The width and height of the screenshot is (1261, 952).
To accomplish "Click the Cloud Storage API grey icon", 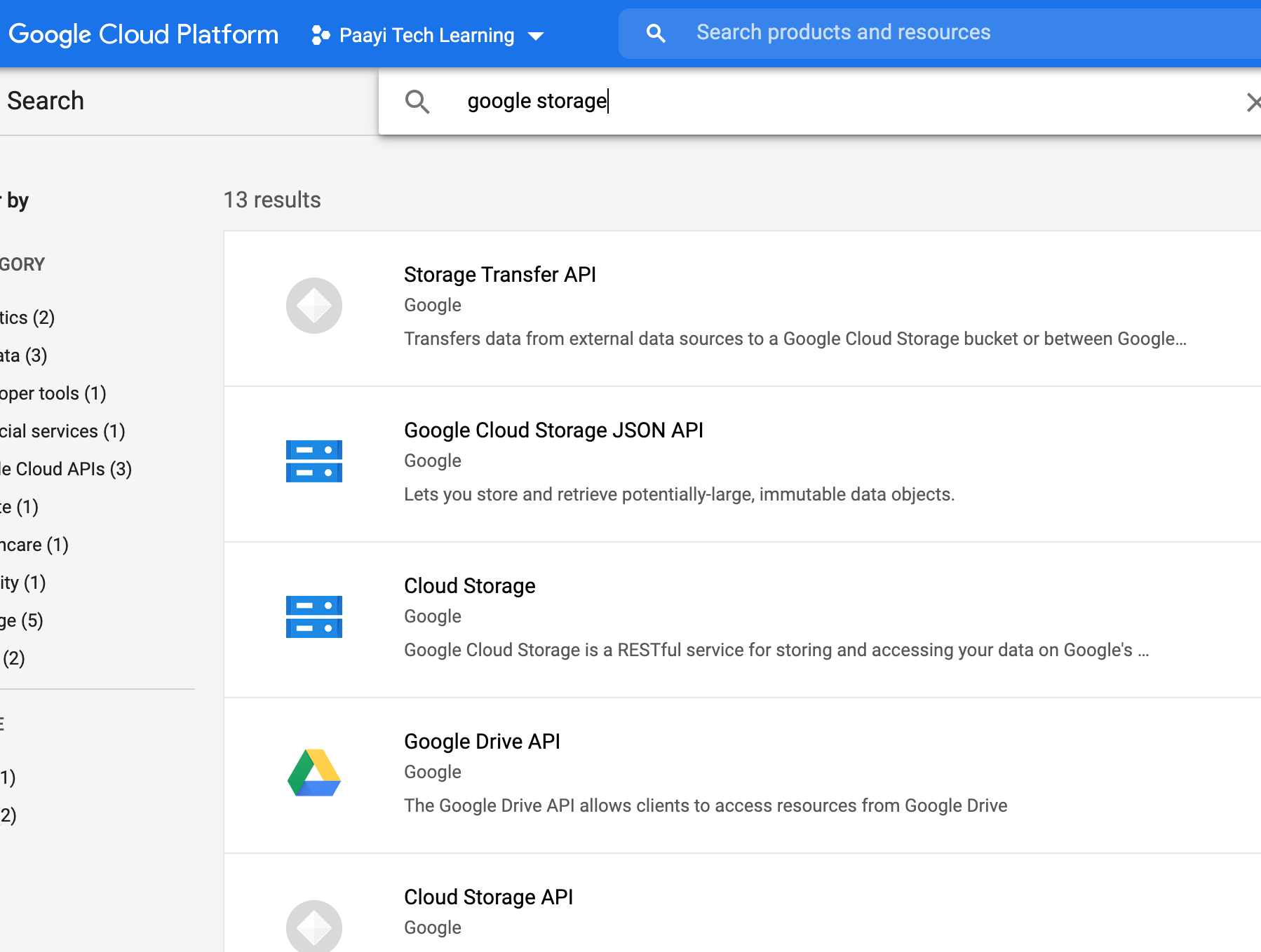I will [313, 925].
